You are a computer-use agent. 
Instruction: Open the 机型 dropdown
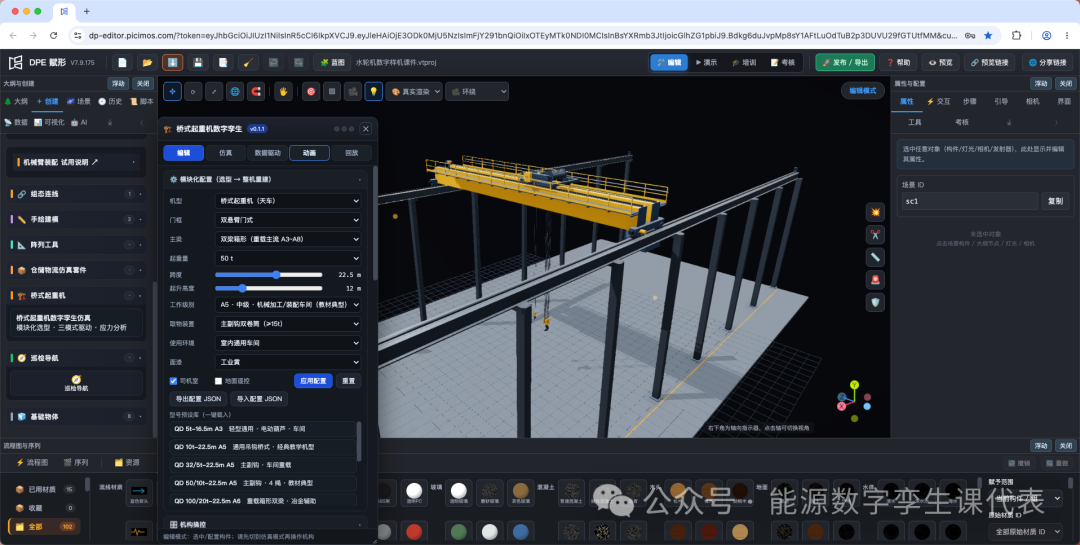tap(288, 201)
